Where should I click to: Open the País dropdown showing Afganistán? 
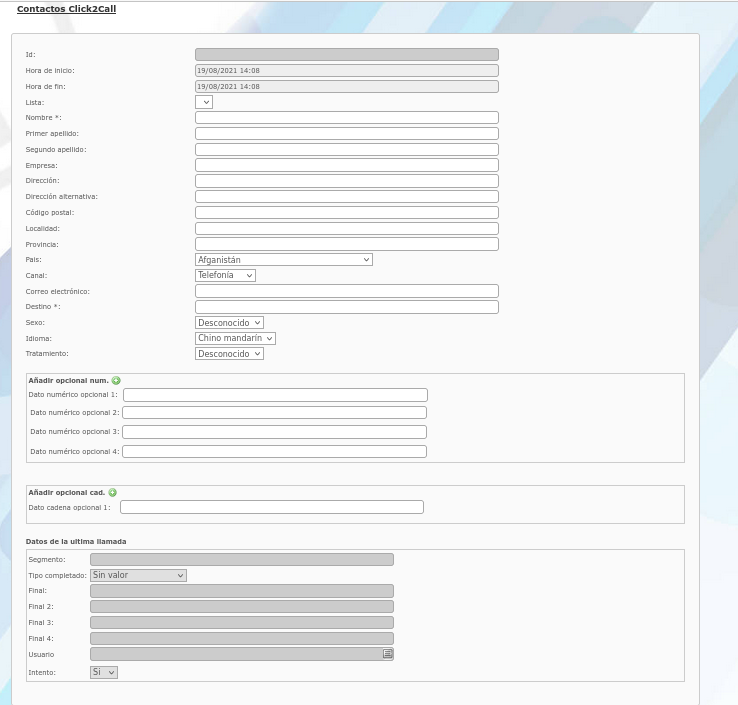click(x=284, y=260)
